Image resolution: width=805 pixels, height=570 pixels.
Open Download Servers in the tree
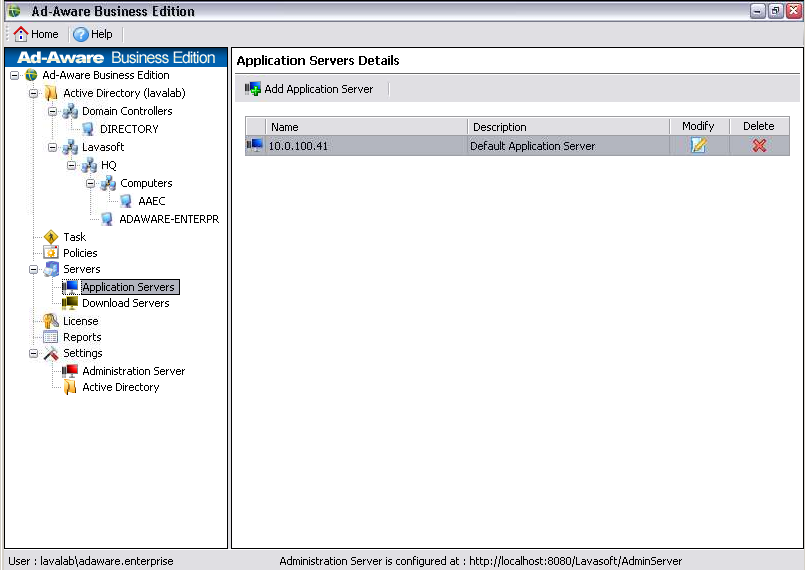126,303
